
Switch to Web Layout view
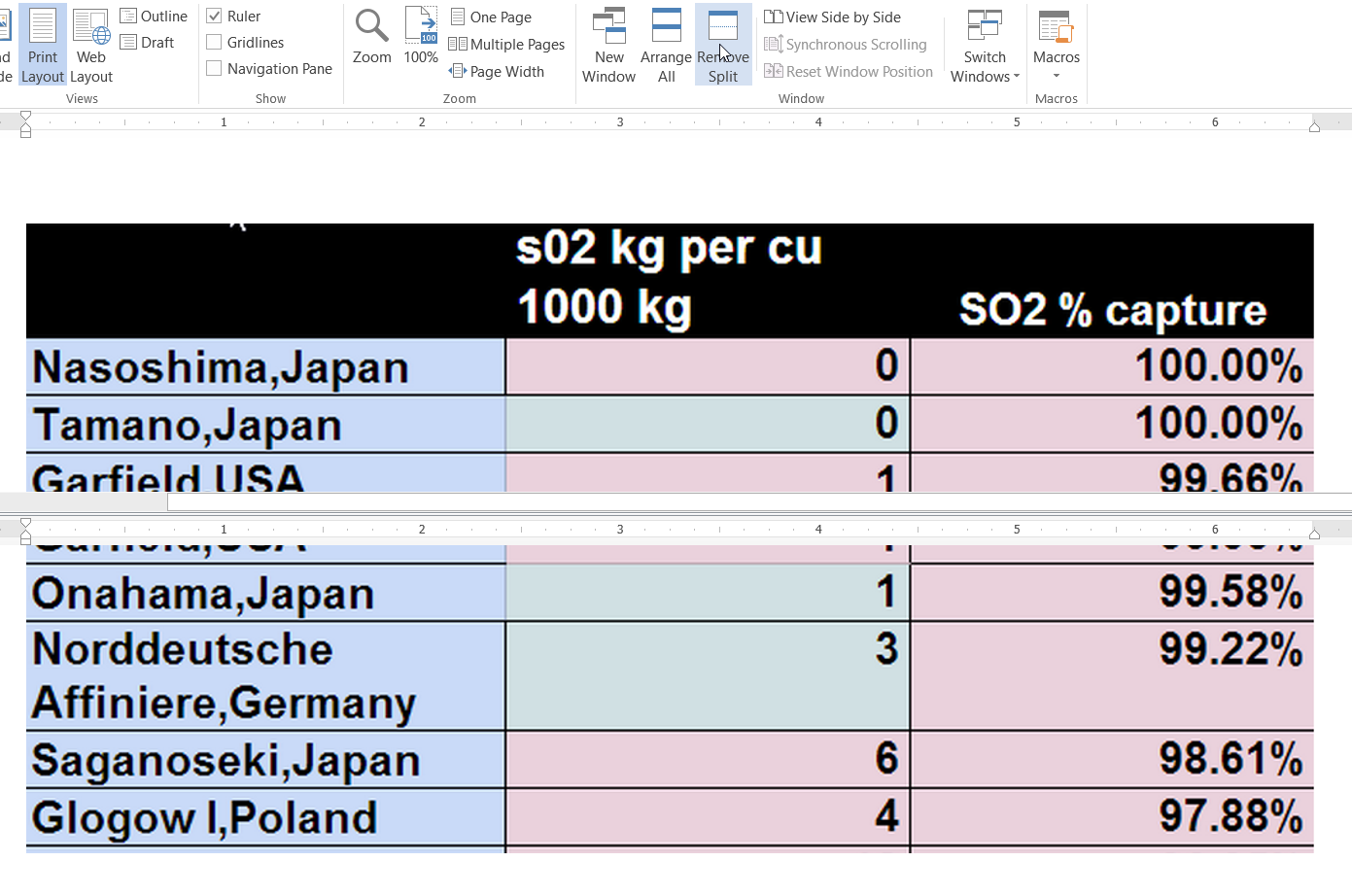(x=91, y=45)
